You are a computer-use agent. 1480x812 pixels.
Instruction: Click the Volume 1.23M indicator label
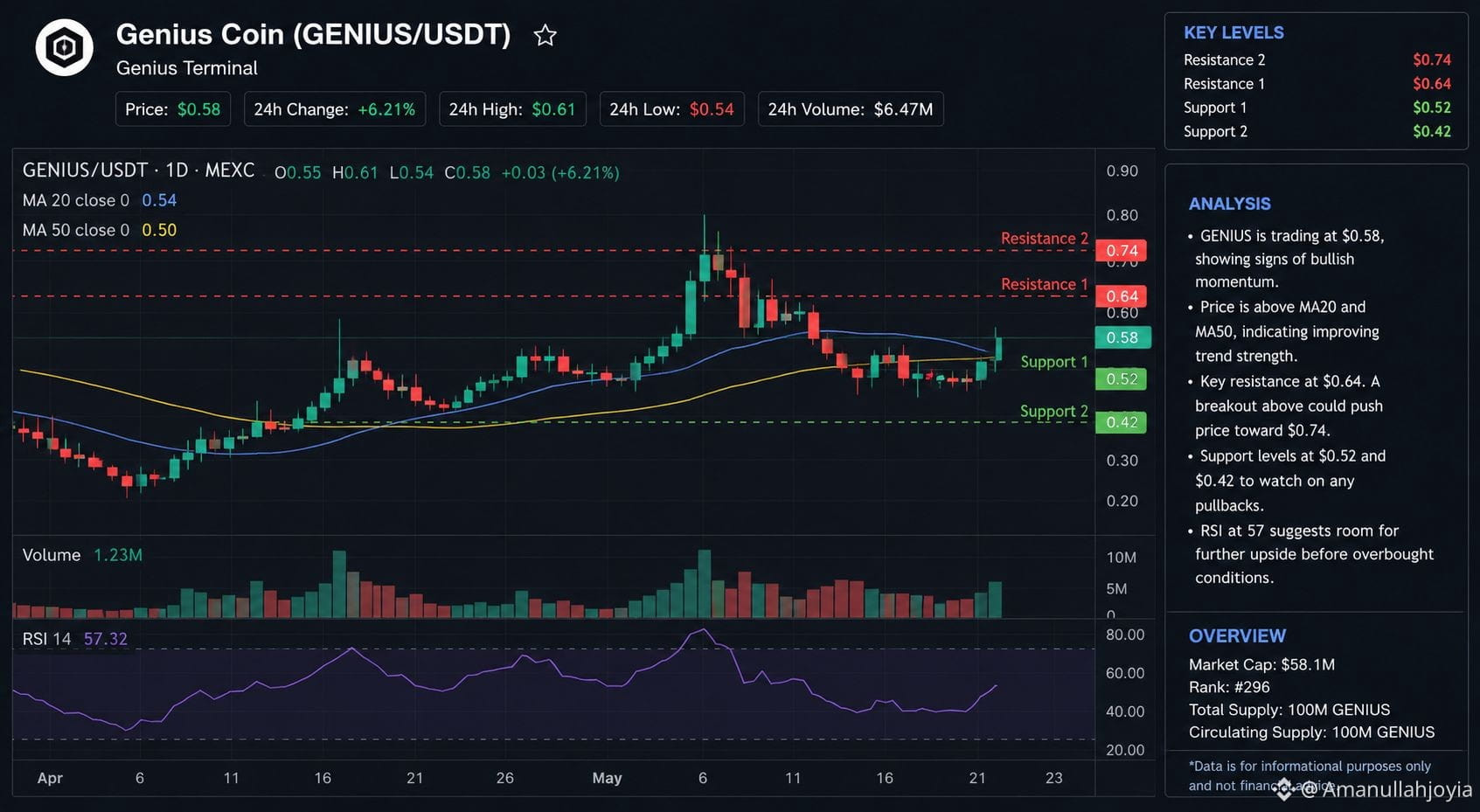point(82,555)
